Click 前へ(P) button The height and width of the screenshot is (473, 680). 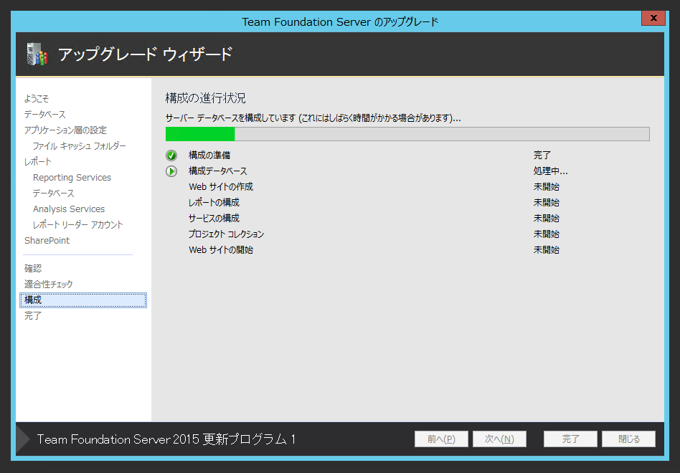441,439
